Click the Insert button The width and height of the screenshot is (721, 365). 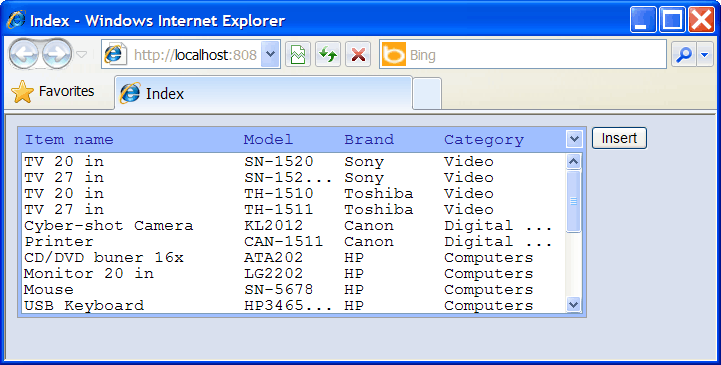619,138
